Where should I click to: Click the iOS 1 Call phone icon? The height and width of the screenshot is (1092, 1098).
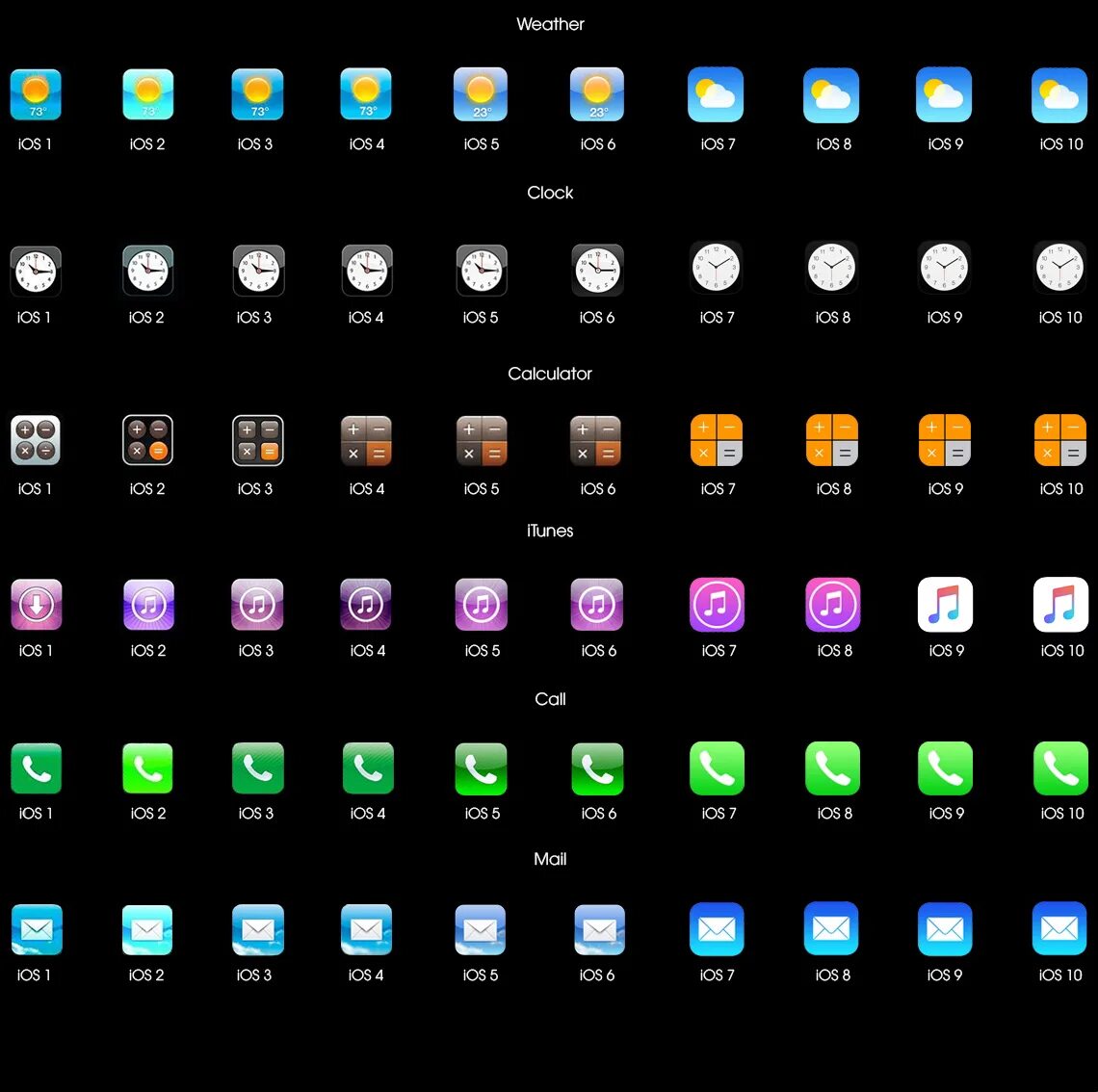37,768
